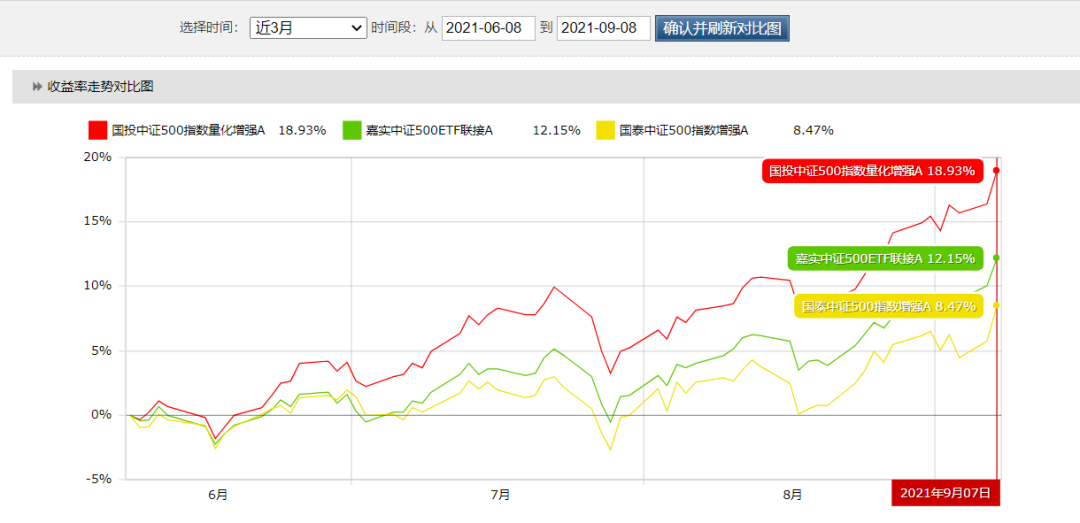Click the 10% y-axis label
This screenshot has width=1080, height=523.
[x=98, y=286]
